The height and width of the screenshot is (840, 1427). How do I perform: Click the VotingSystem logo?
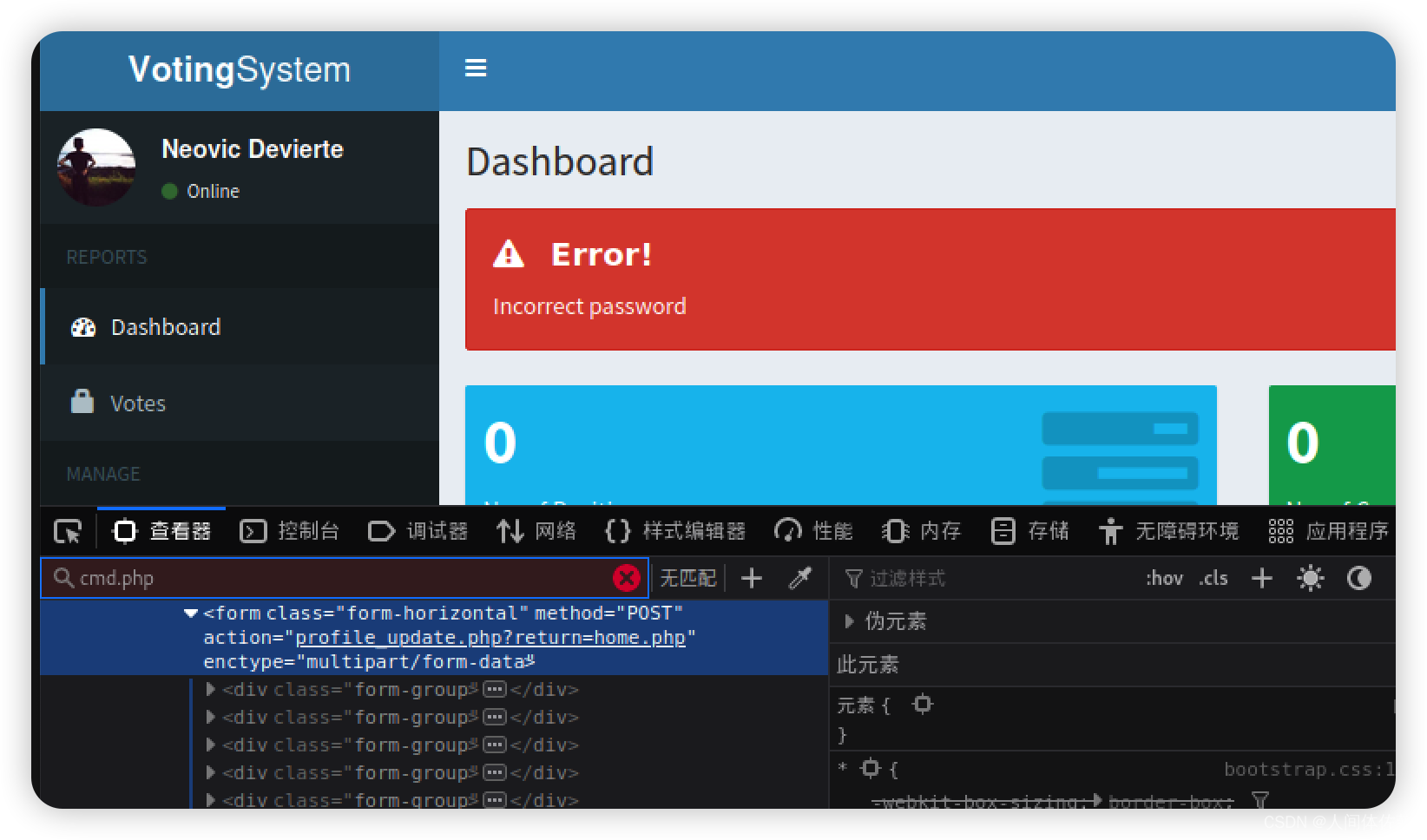coord(240,69)
